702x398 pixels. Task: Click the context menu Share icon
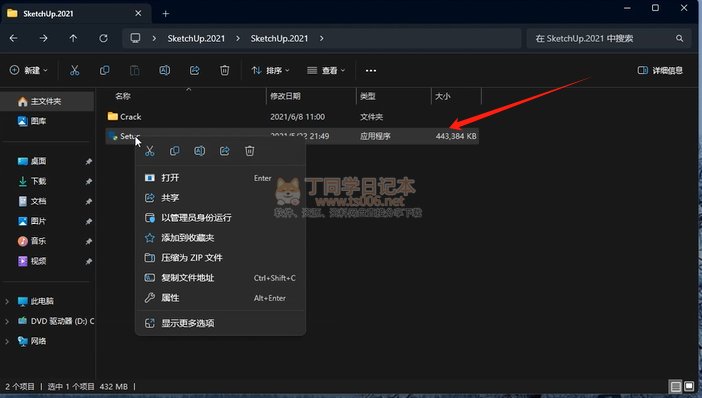[x=225, y=151]
